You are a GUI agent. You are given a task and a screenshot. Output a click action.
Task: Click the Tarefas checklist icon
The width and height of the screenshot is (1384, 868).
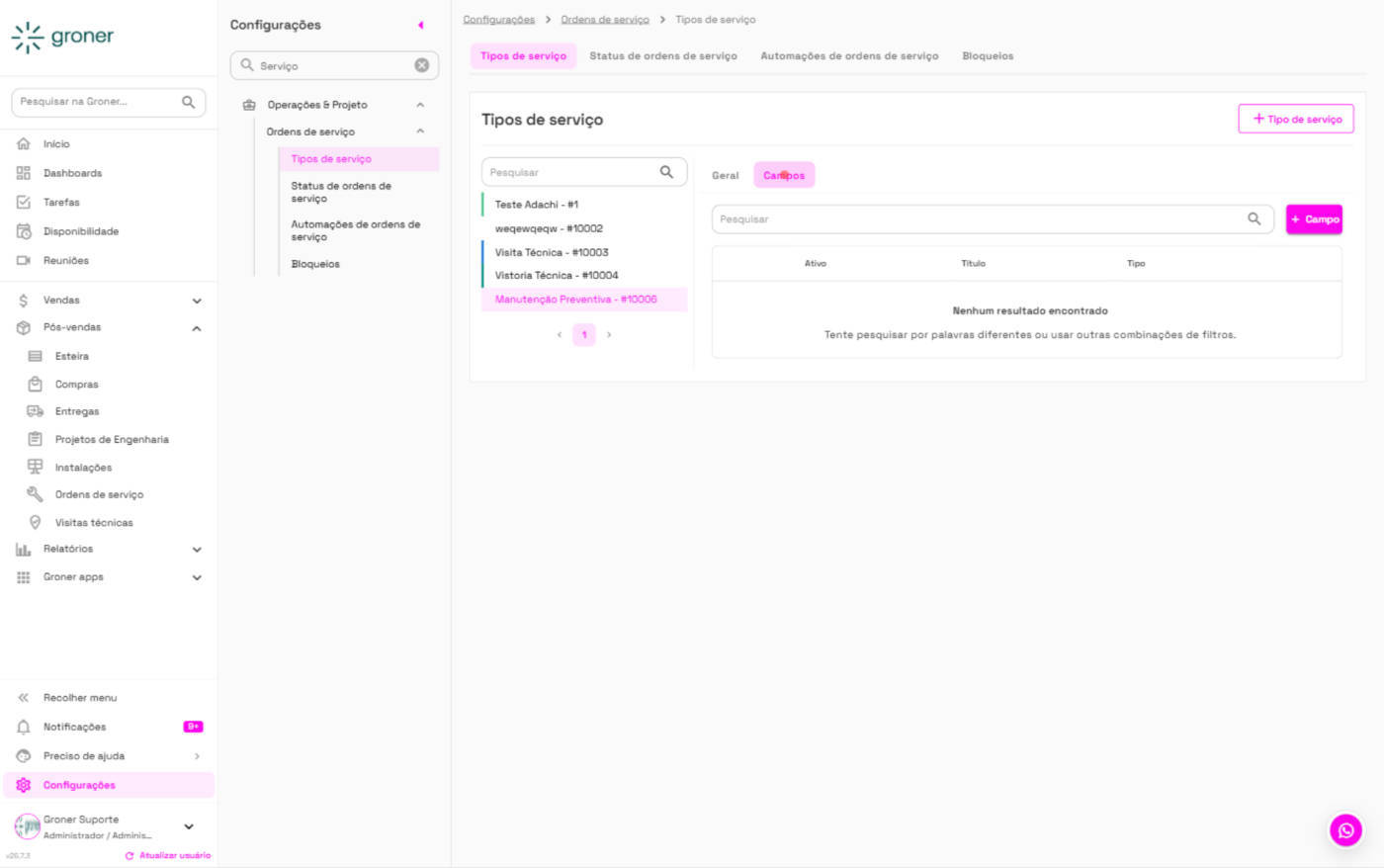pos(24,202)
